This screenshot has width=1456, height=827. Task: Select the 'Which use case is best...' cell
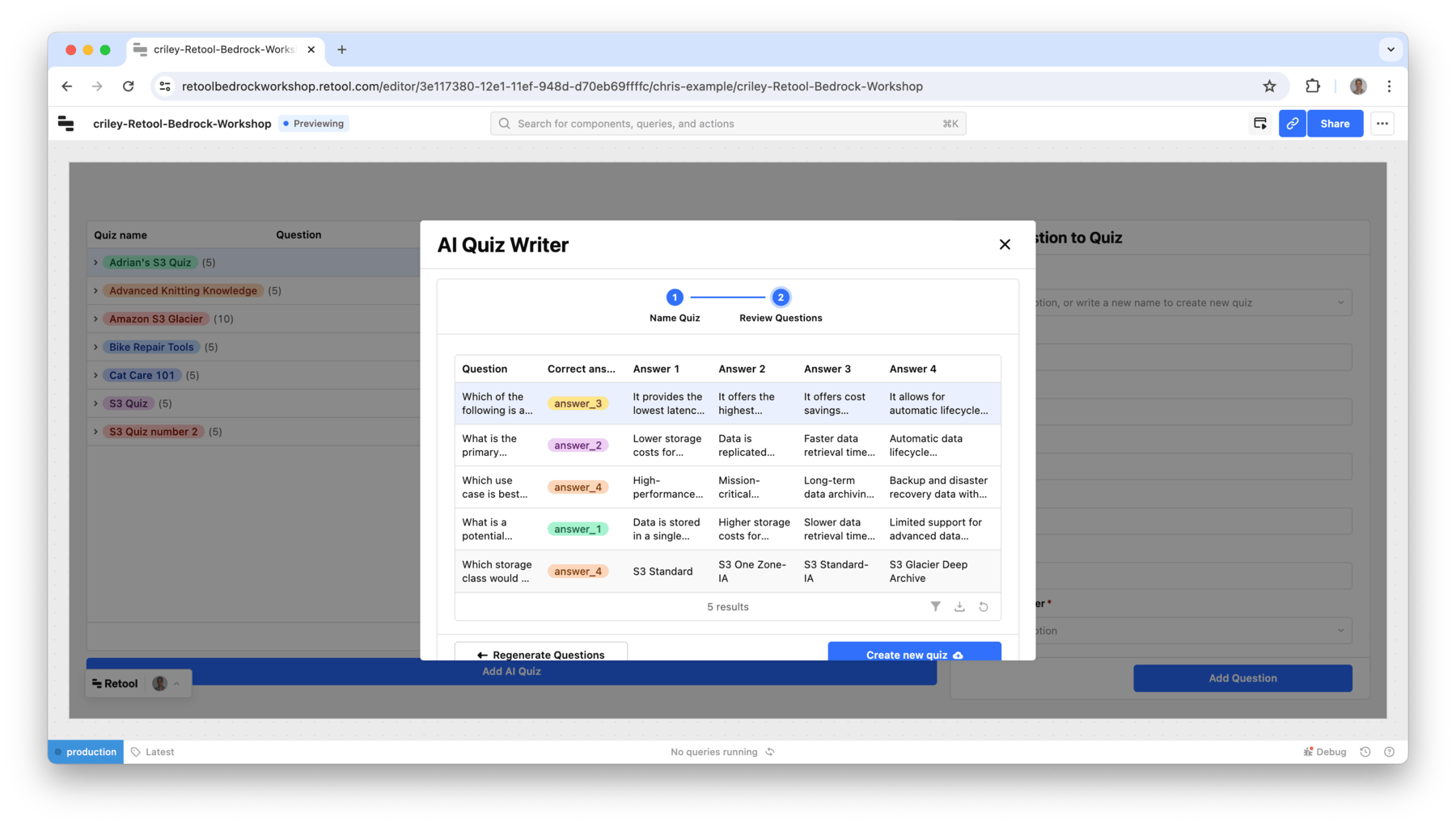[x=497, y=487]
